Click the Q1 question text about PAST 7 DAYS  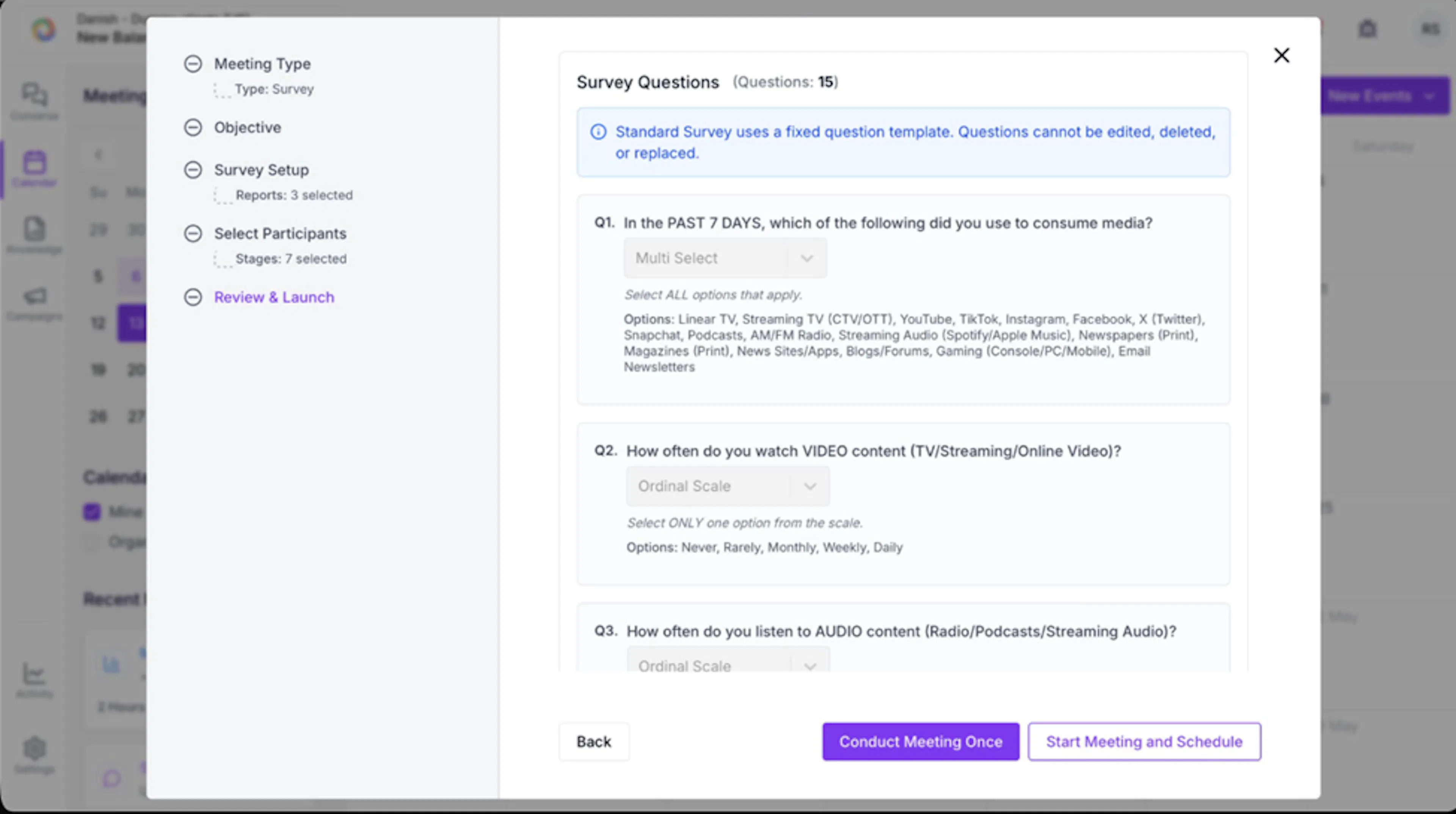887,223
